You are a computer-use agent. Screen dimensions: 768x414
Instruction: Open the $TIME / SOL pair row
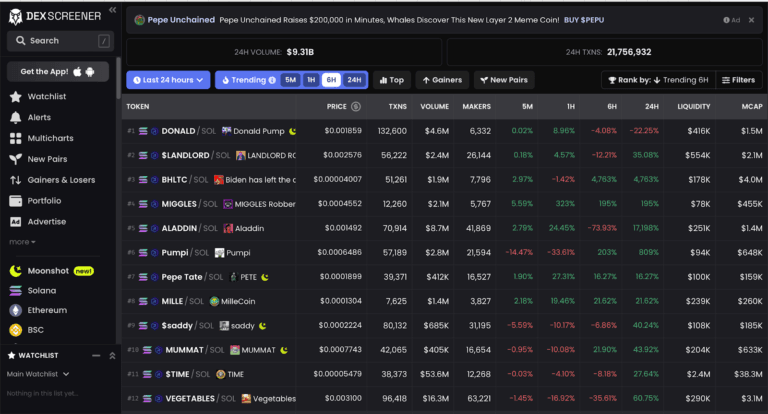click(x=445, y=374)
